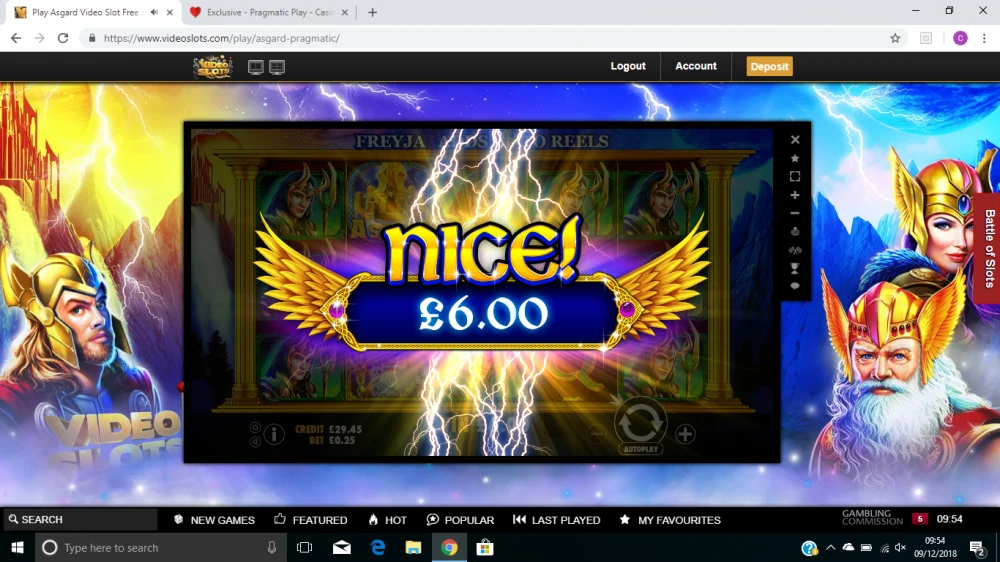Viewport: 1000px width, 562px height.
Task: Bookmark this page with the star icon
Action: (895, 38)
